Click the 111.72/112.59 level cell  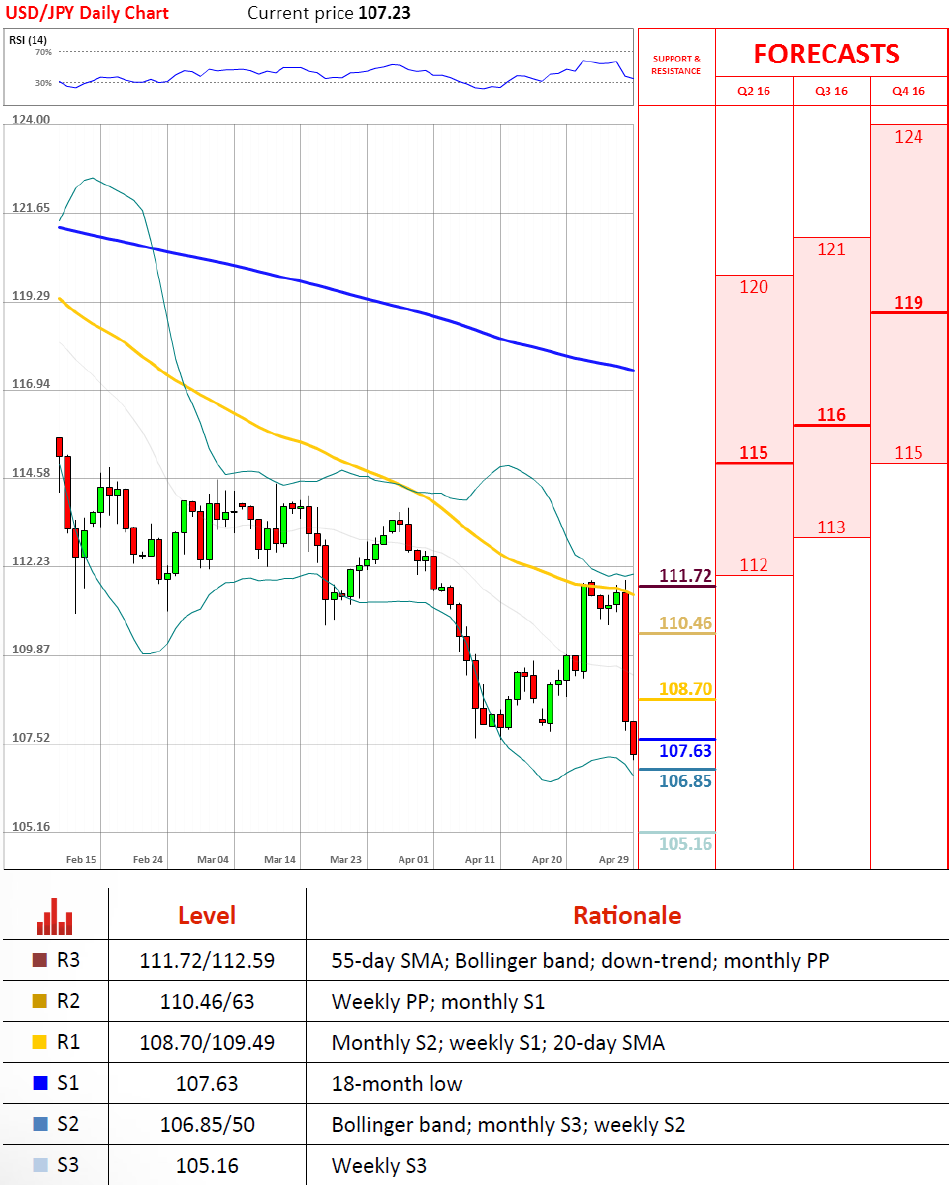pos(207,961)
